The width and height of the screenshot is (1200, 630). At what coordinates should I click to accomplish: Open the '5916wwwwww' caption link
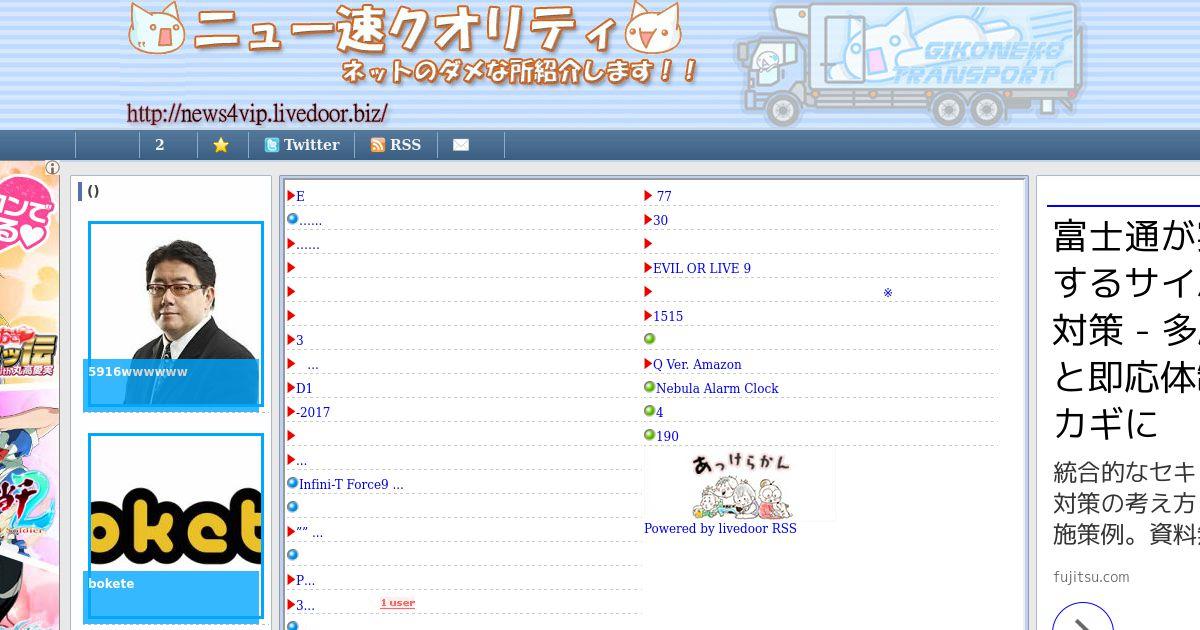138,371
